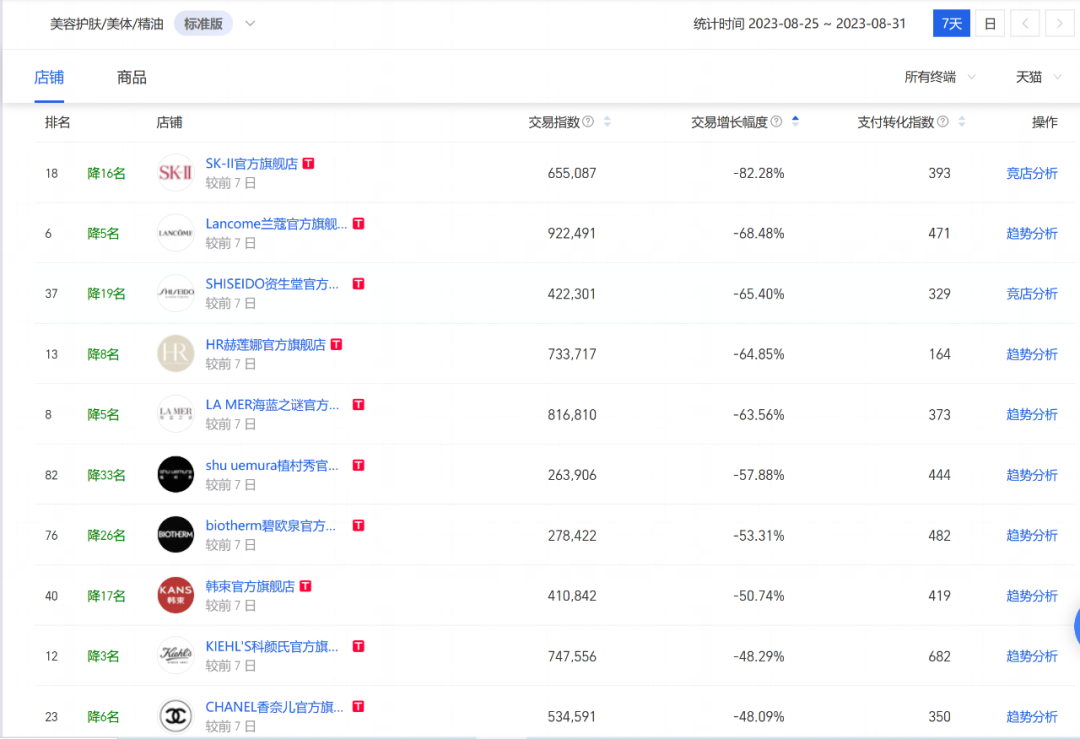Click the 美容护肤/美体/精油 category label
1080x739 pixels.
point(107,23)
